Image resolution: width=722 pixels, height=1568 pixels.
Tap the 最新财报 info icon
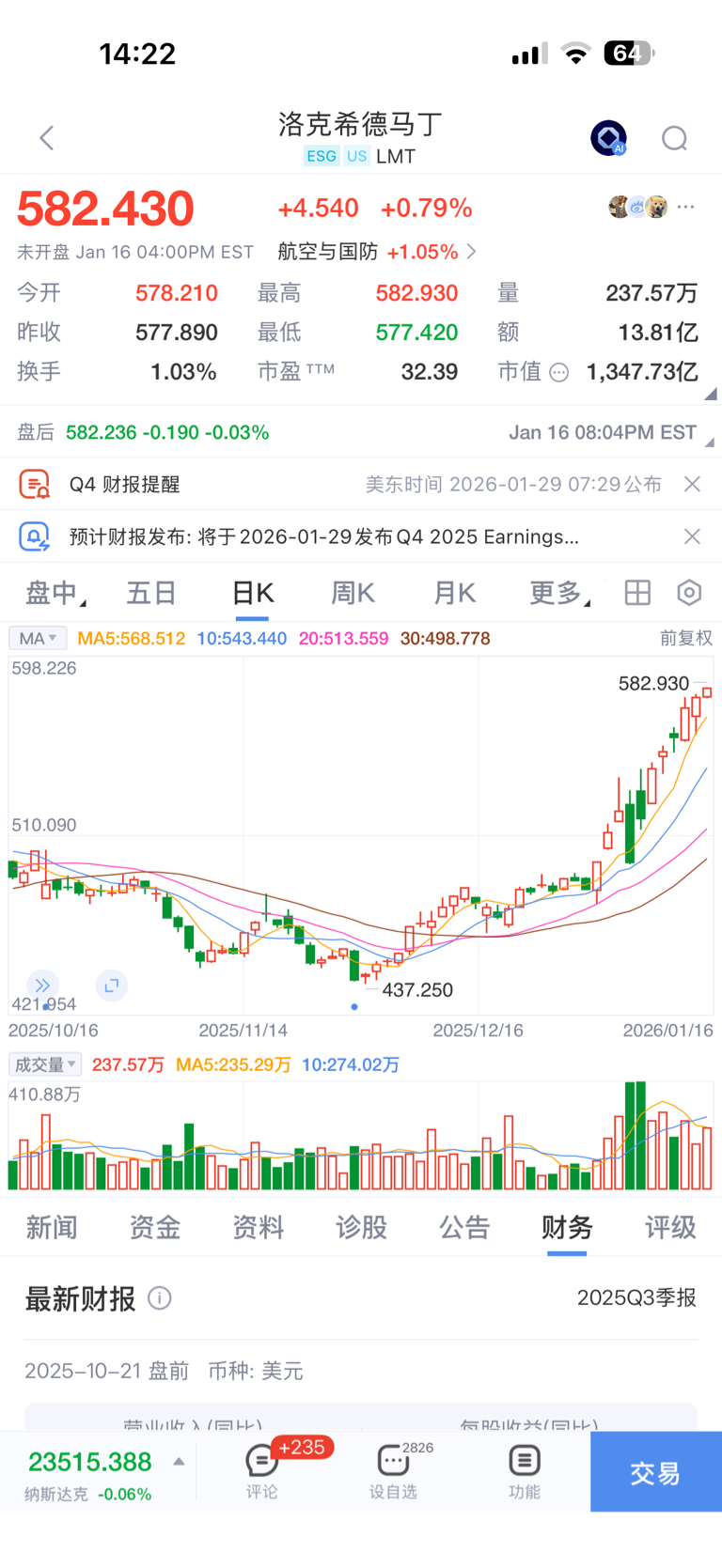(x=160, y=1298)
